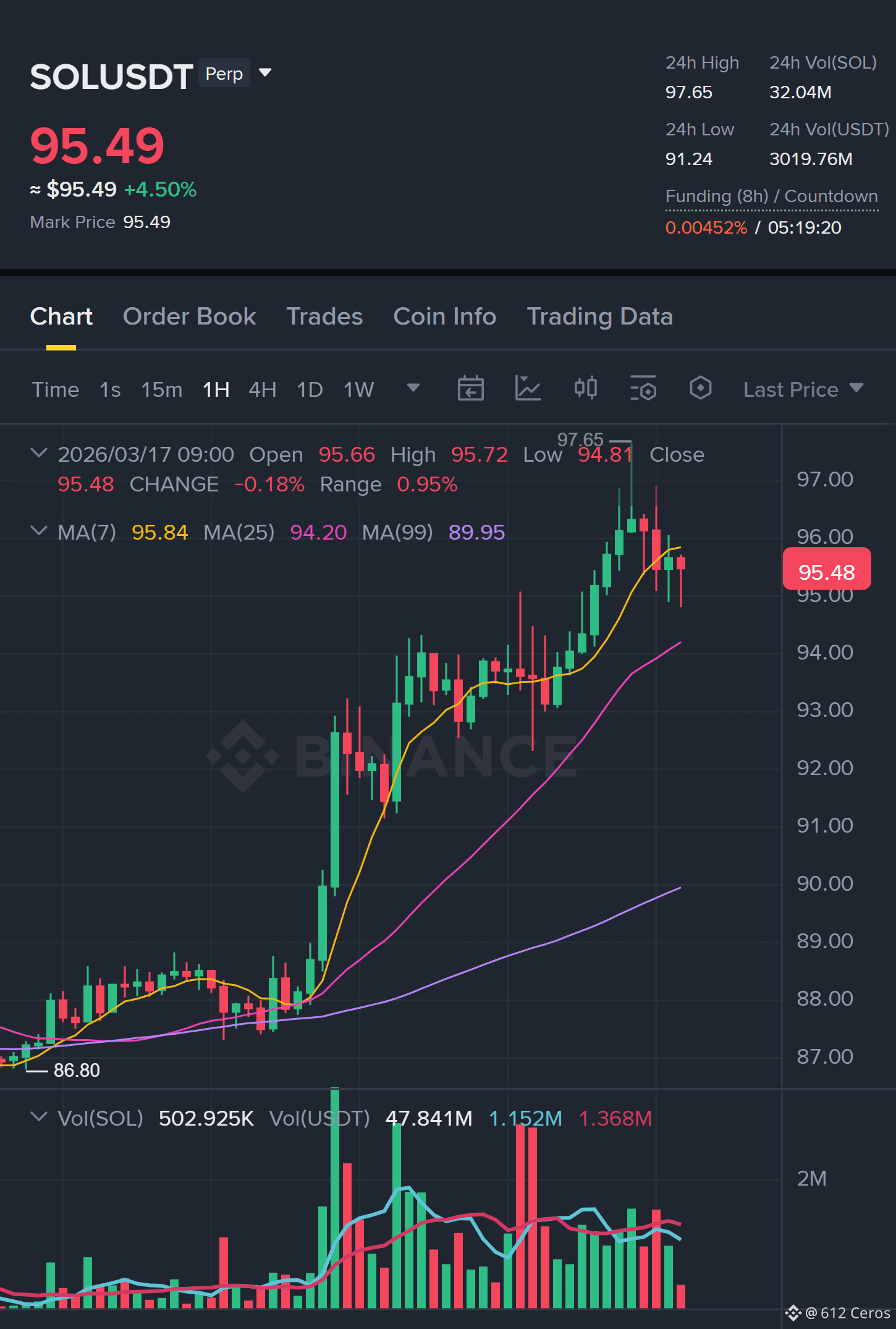Tap the 2026/03/17 09:00 candle timestamp

tap(146, 454)
